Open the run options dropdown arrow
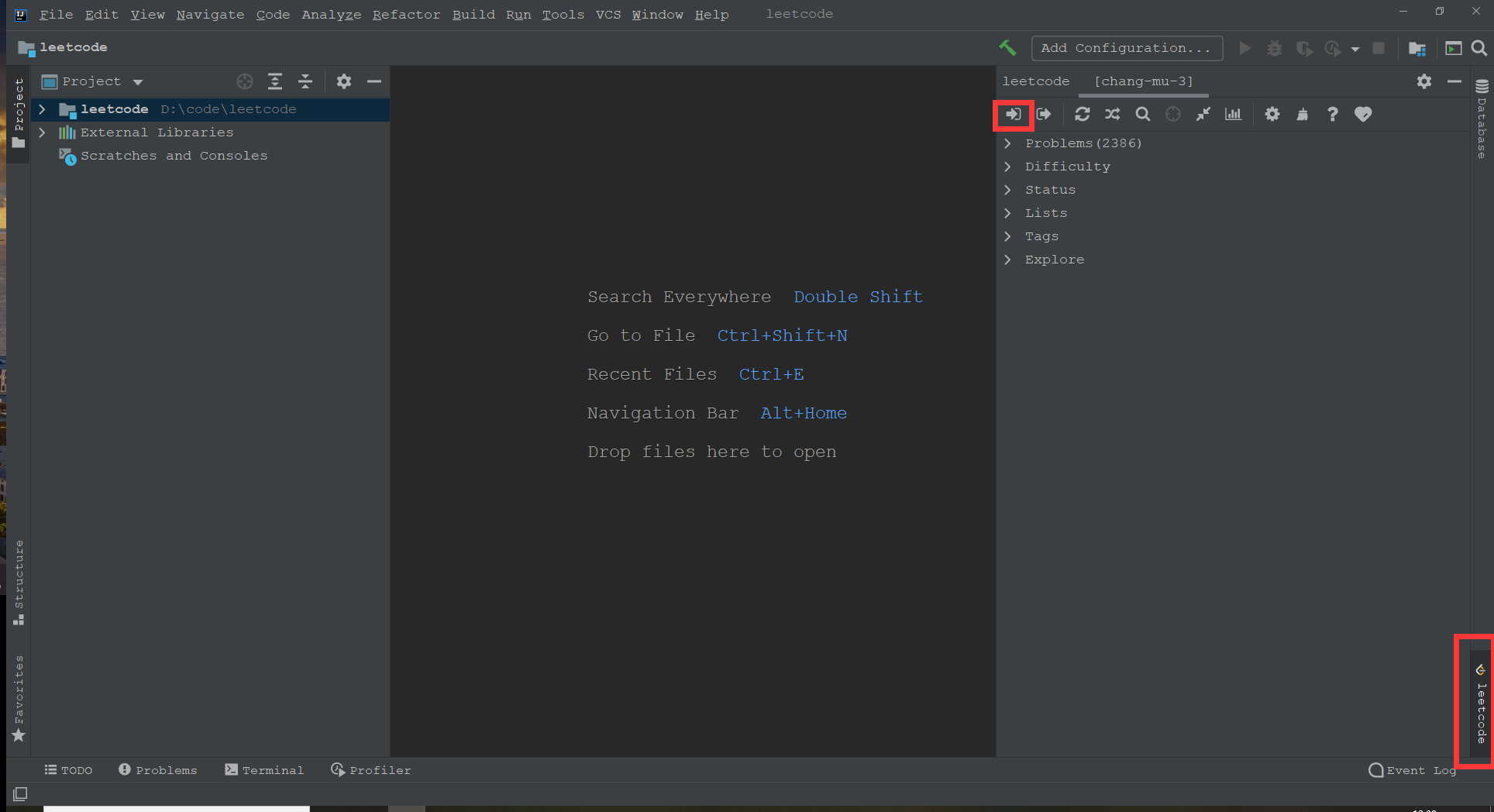 coord(1355,49)
